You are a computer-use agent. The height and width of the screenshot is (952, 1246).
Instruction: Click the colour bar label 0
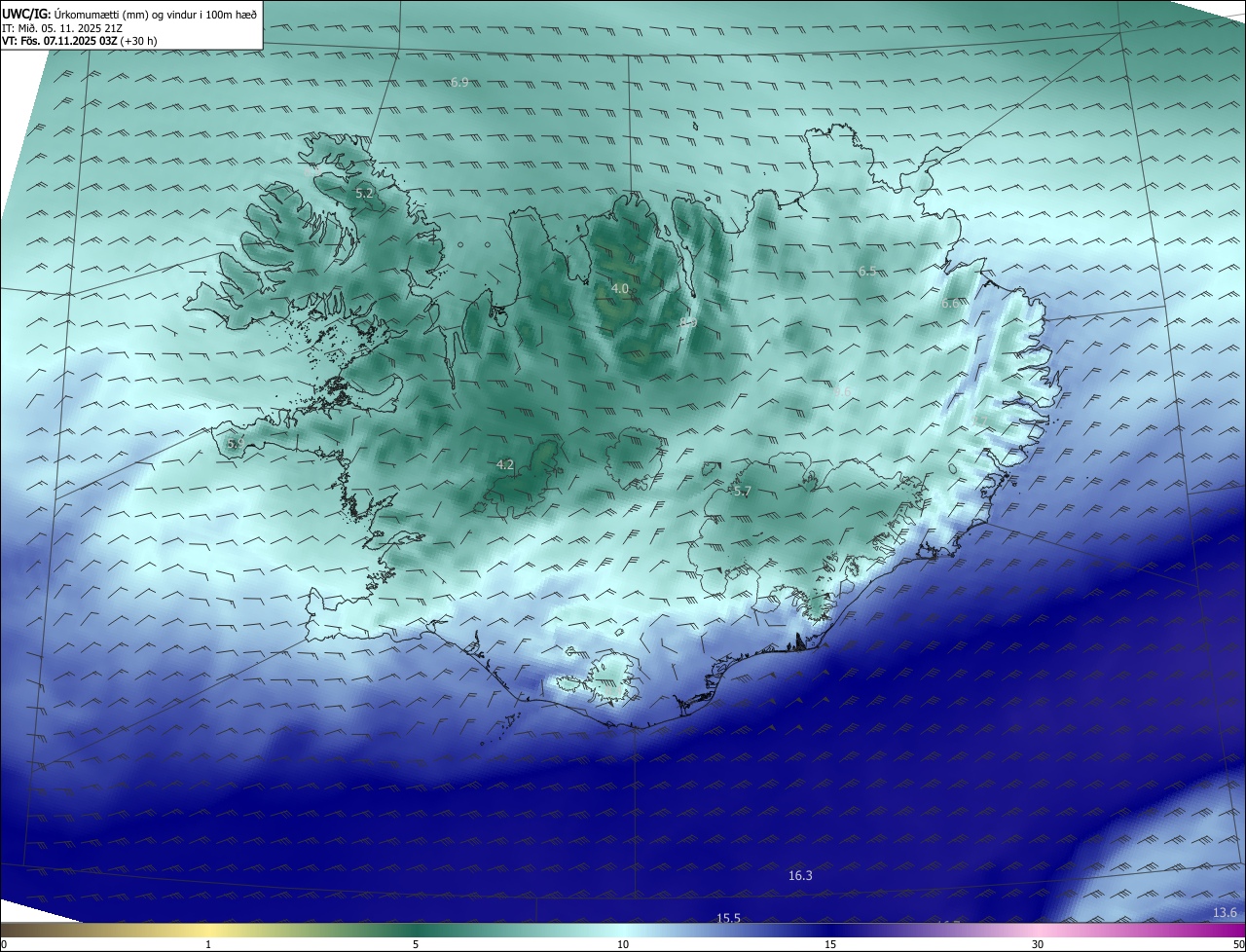coord(4,944)
